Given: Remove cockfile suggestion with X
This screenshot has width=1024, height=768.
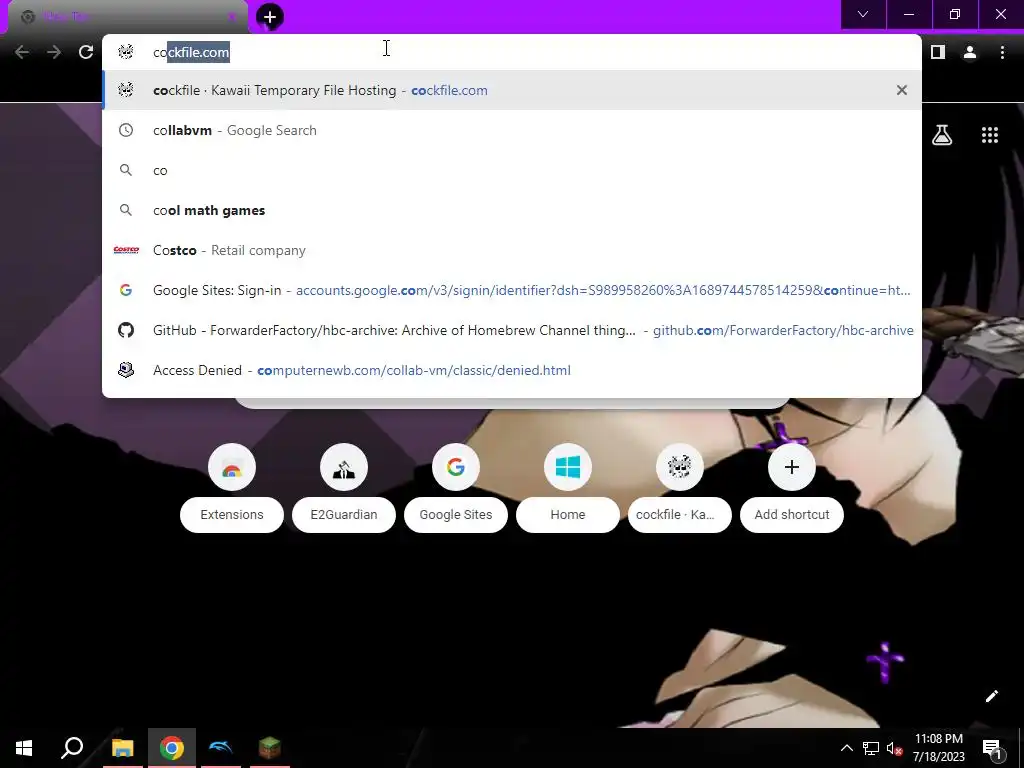Looking at the screenshot, I should tap(902, 90).
